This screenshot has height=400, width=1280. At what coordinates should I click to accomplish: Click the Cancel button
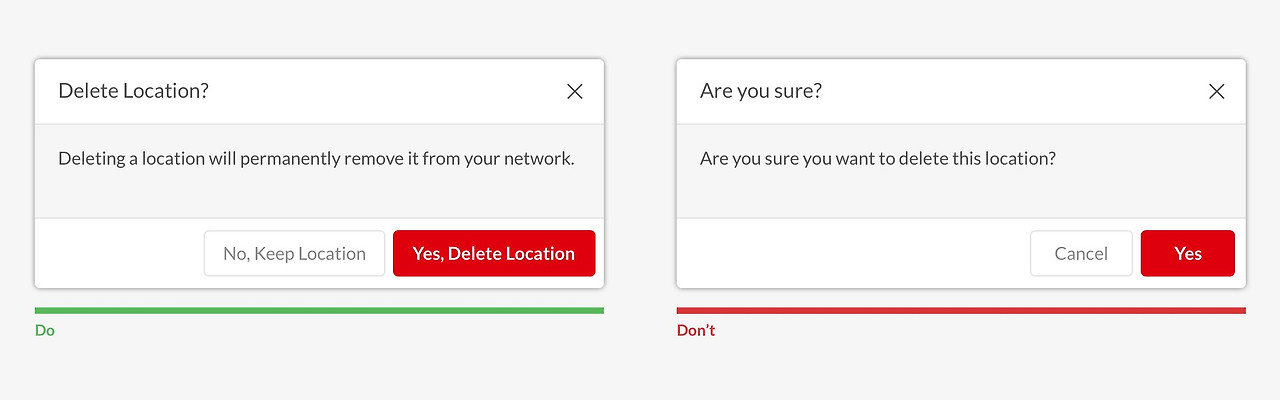tap(1081, 254)
